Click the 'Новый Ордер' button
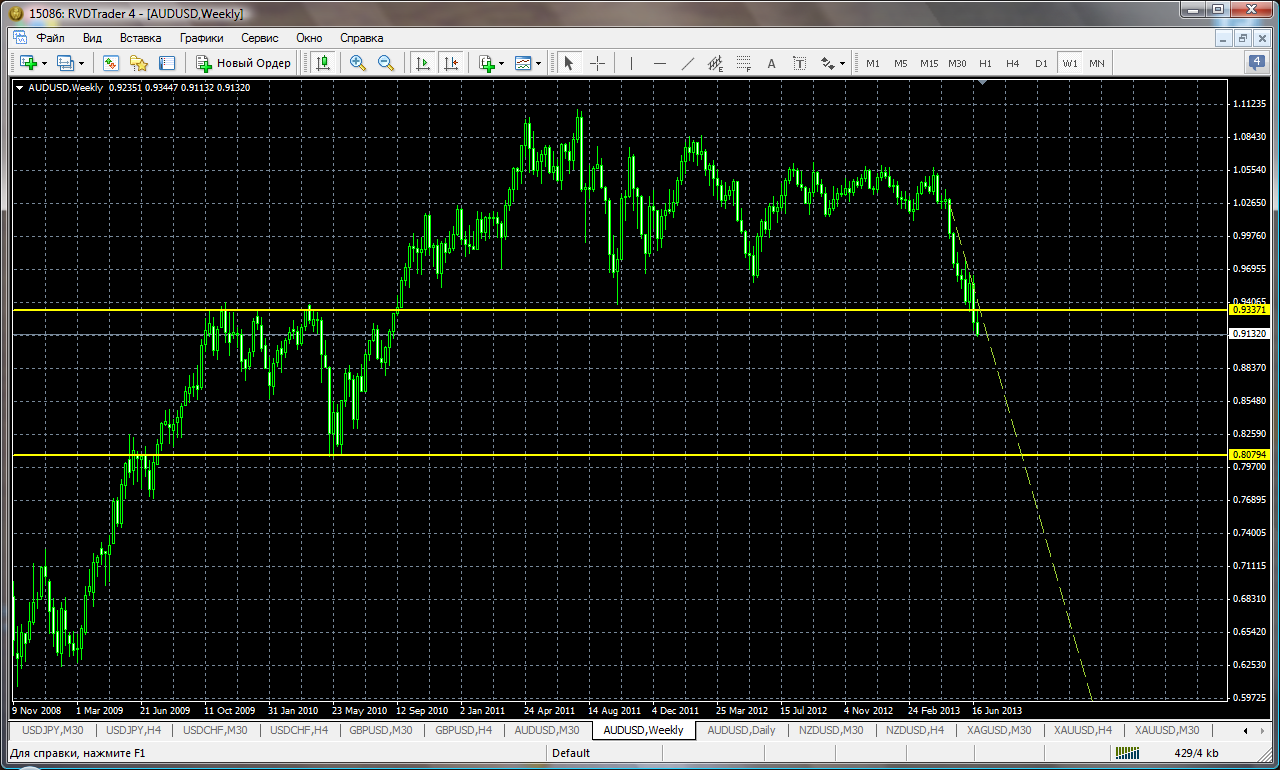 [244, 63]
